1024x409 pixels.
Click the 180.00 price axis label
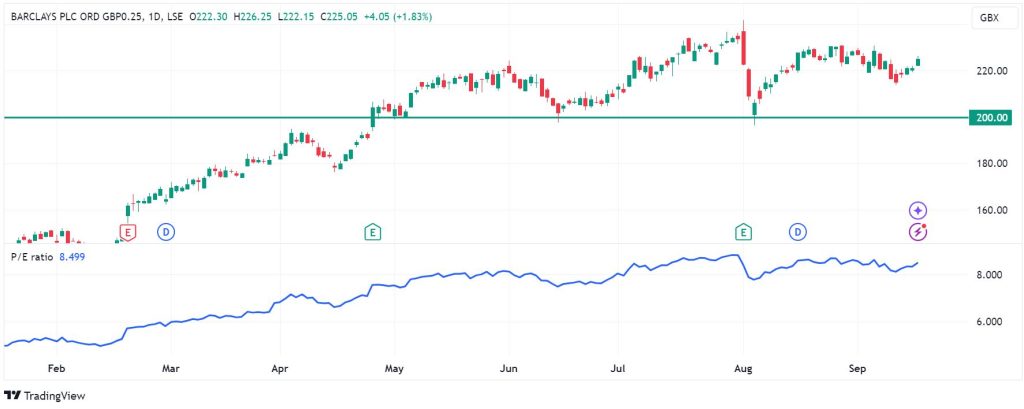[x=991, y=163]
